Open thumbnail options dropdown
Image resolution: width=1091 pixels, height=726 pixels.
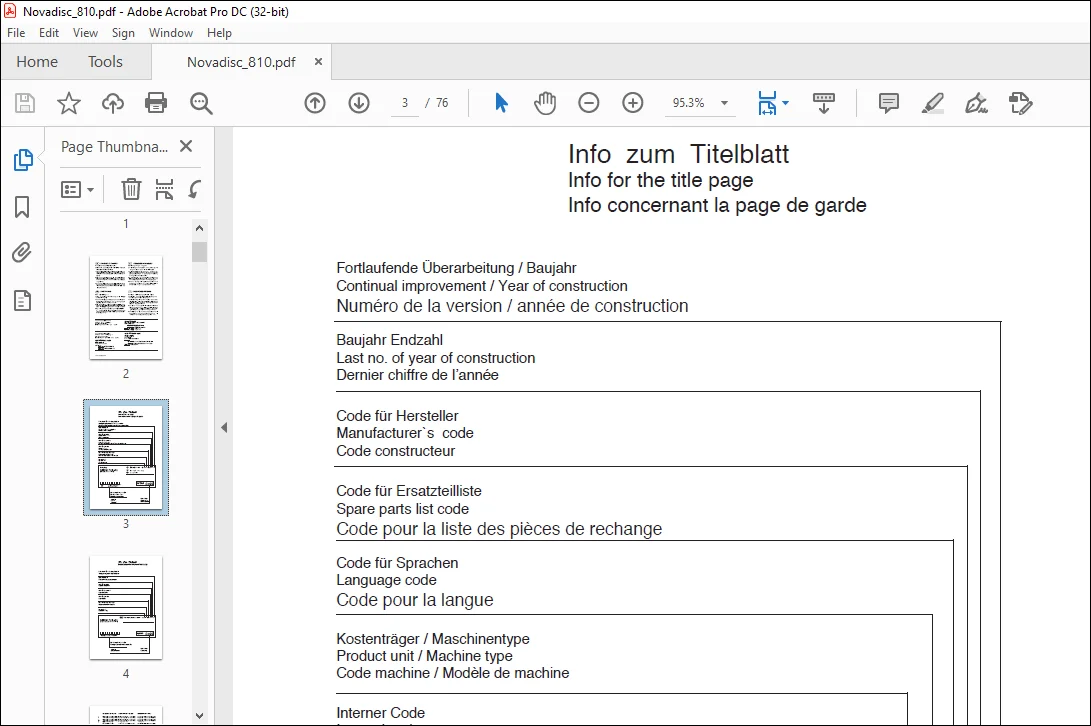[x=77, y=189]
